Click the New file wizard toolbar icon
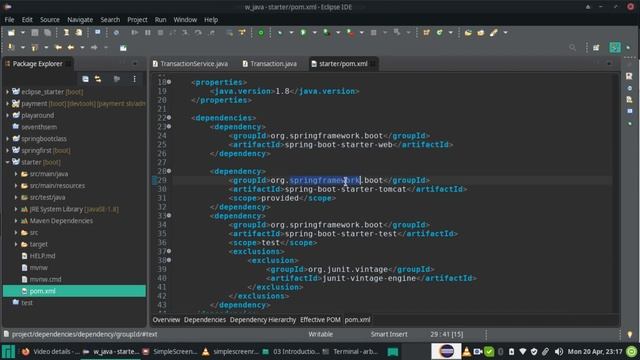Image resolution: width=640 pixels, height=360 pixels. [11, 33]
